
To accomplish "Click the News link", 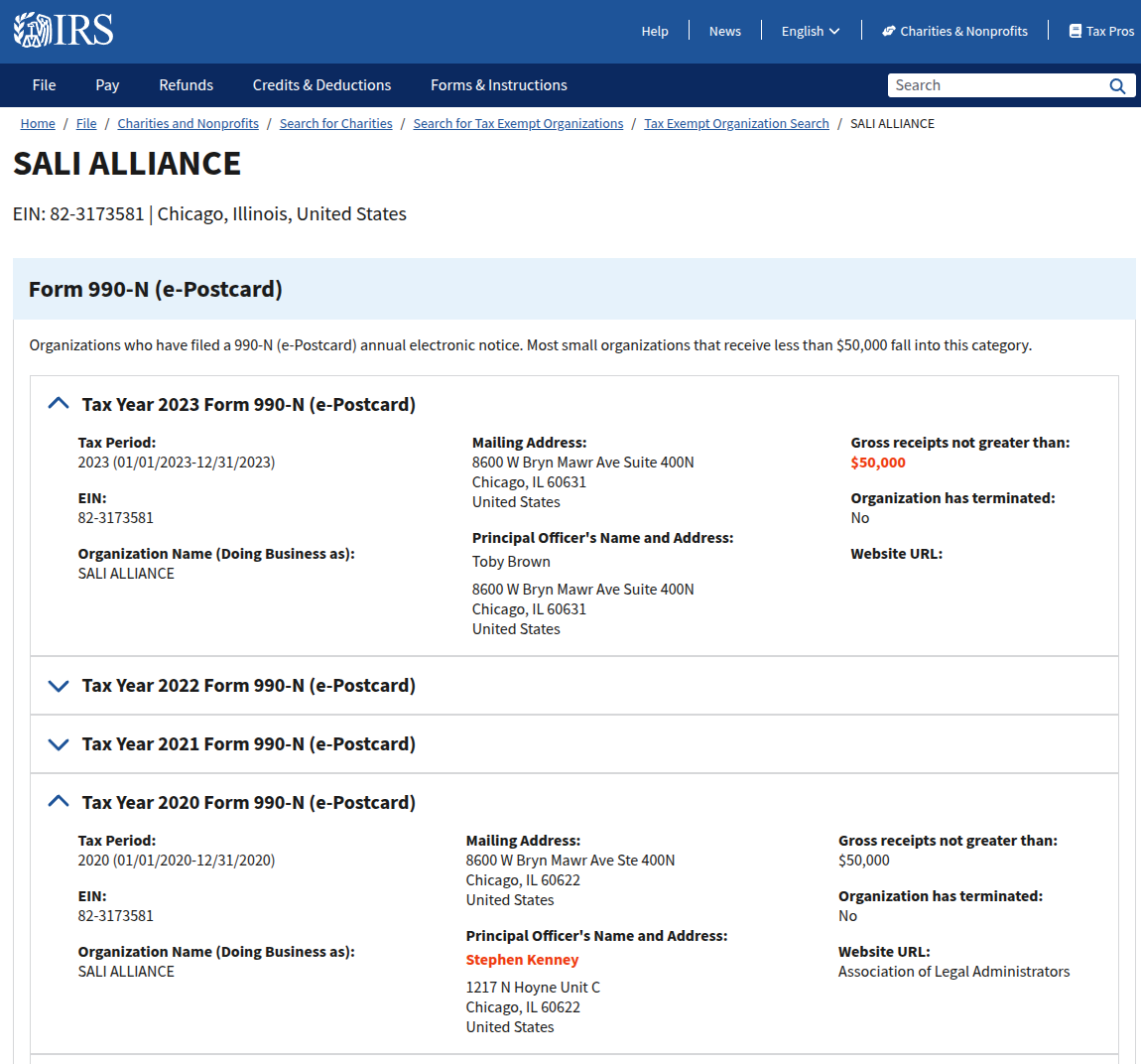I will click(724, 32).
